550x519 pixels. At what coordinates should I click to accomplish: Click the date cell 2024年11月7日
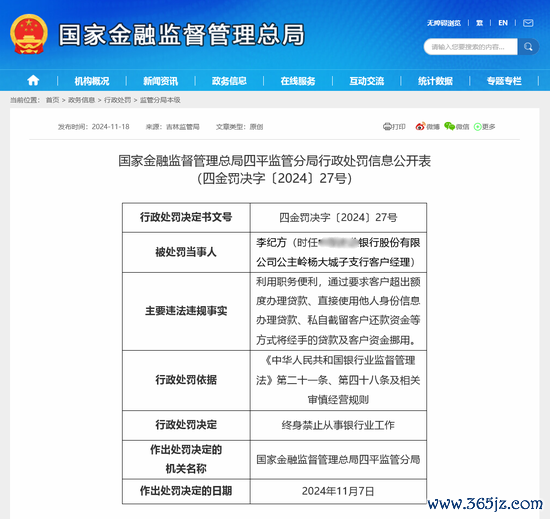click(x=338, y=491)
